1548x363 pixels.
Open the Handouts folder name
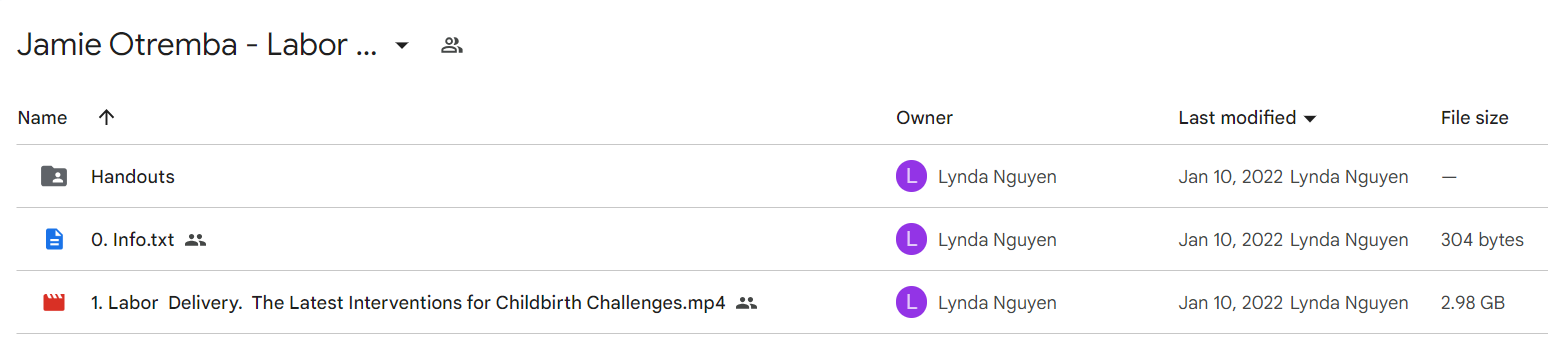coord(133,177)
